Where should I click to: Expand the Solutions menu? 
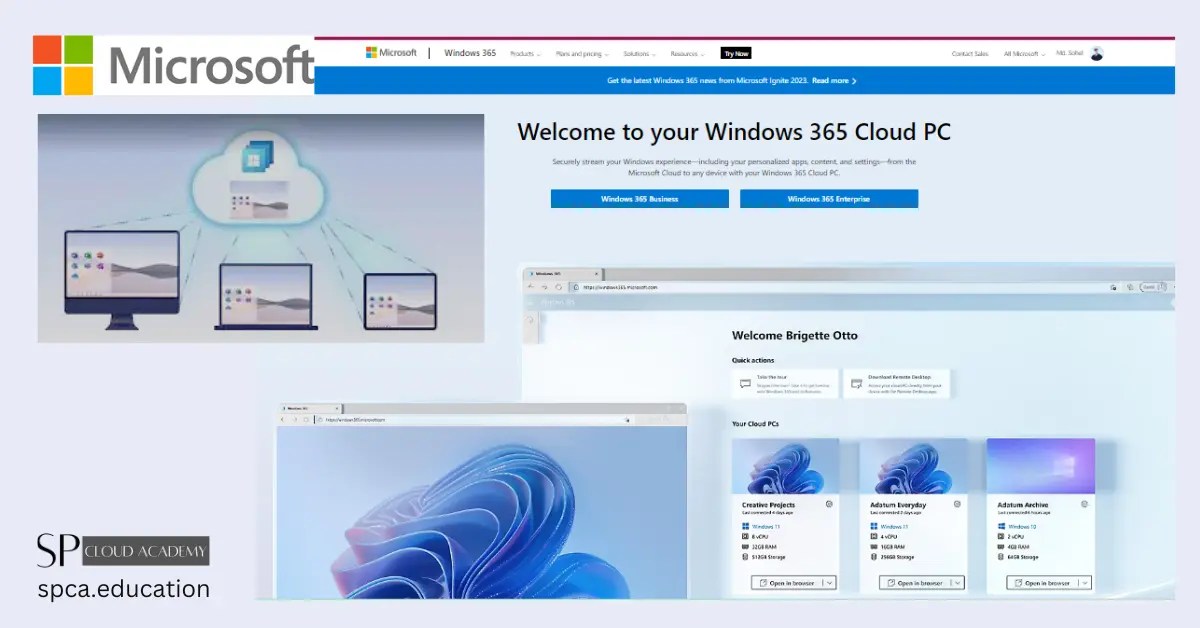pyautogui.click(x=639, y=54)
